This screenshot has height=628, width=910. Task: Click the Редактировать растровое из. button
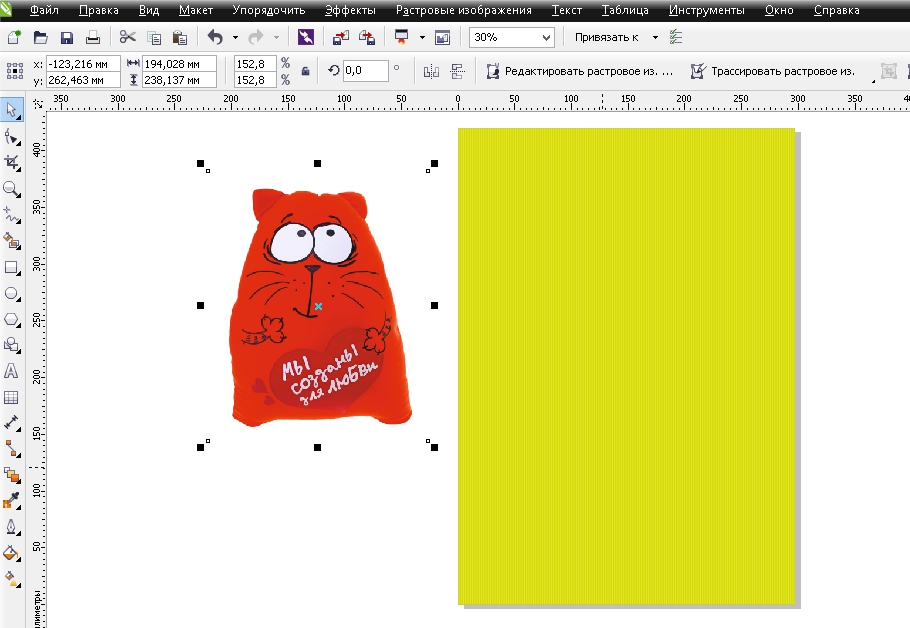tap(579, 71)
